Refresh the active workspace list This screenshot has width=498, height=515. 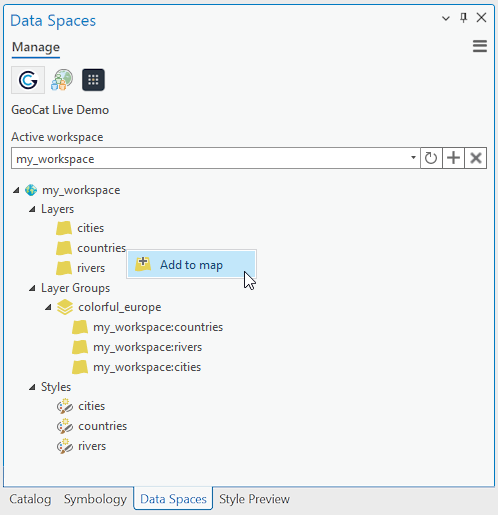[431, 158]
